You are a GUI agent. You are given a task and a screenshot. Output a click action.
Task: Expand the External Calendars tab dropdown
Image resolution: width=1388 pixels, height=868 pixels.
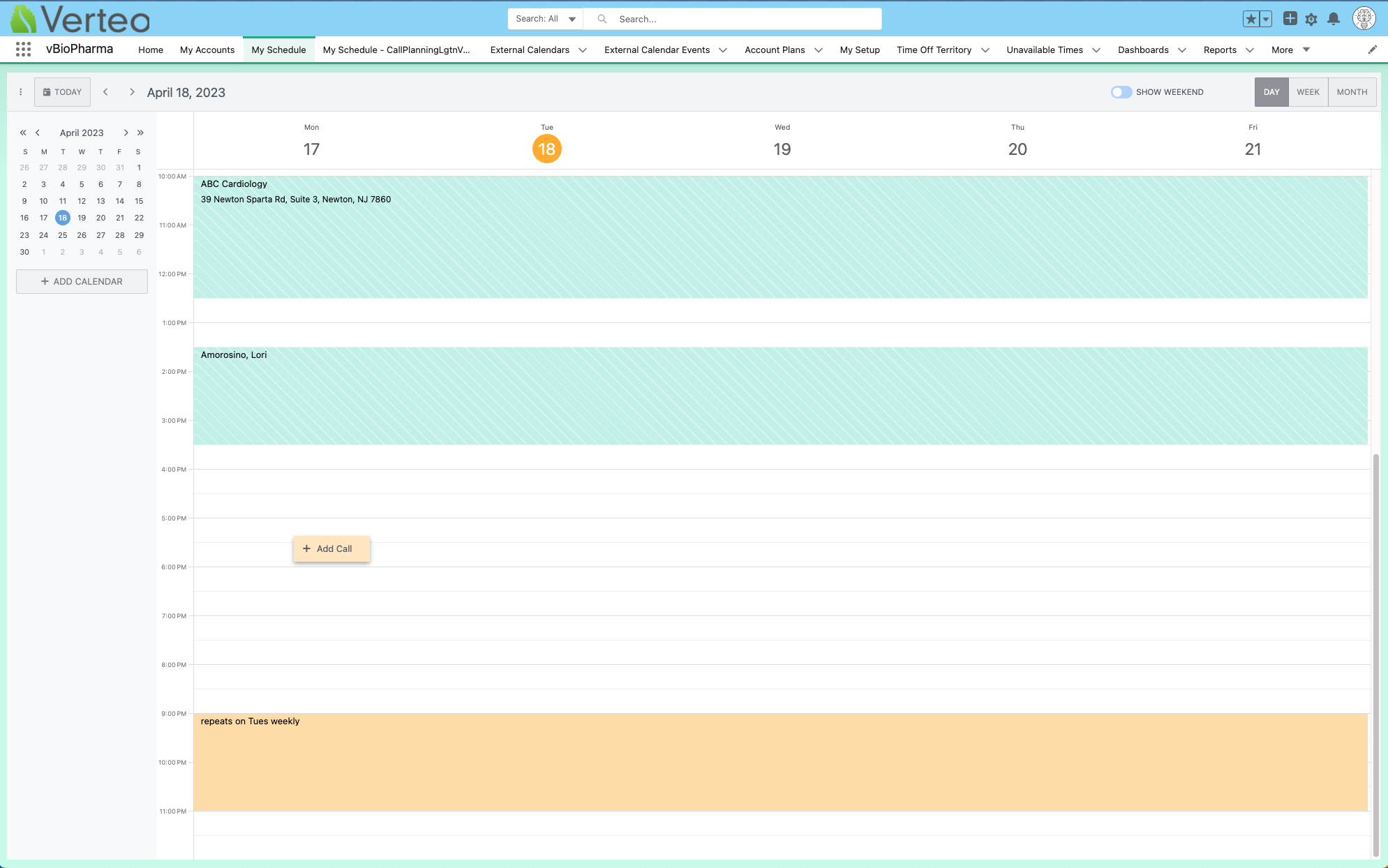point(583,50)
